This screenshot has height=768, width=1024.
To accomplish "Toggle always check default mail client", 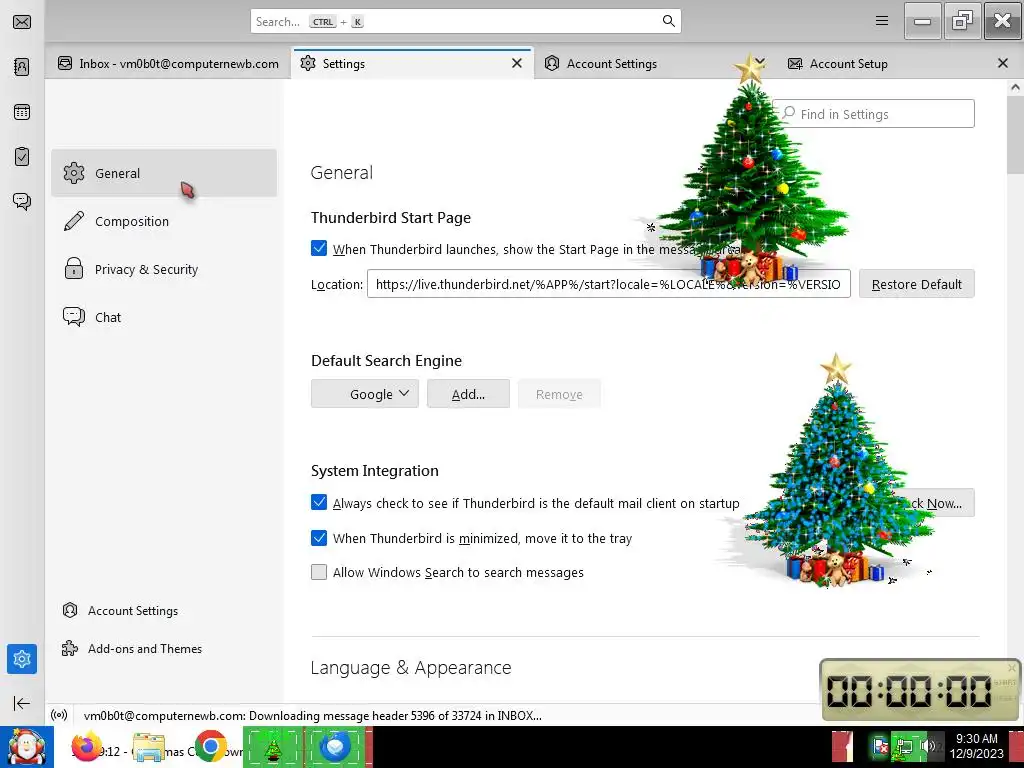I will 319,502.
